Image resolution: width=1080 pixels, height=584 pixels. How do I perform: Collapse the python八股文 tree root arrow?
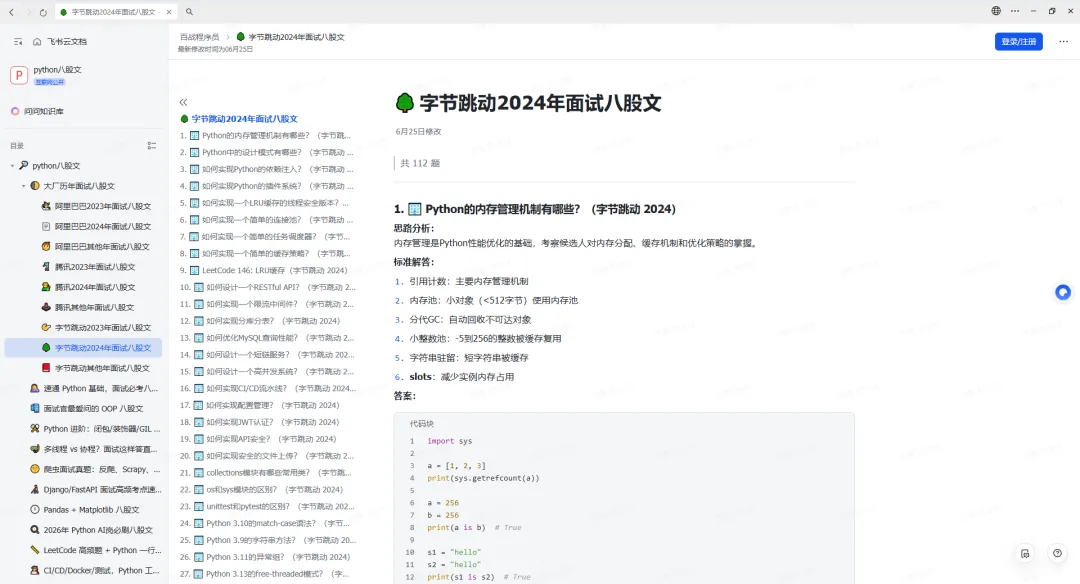(12, 166)
